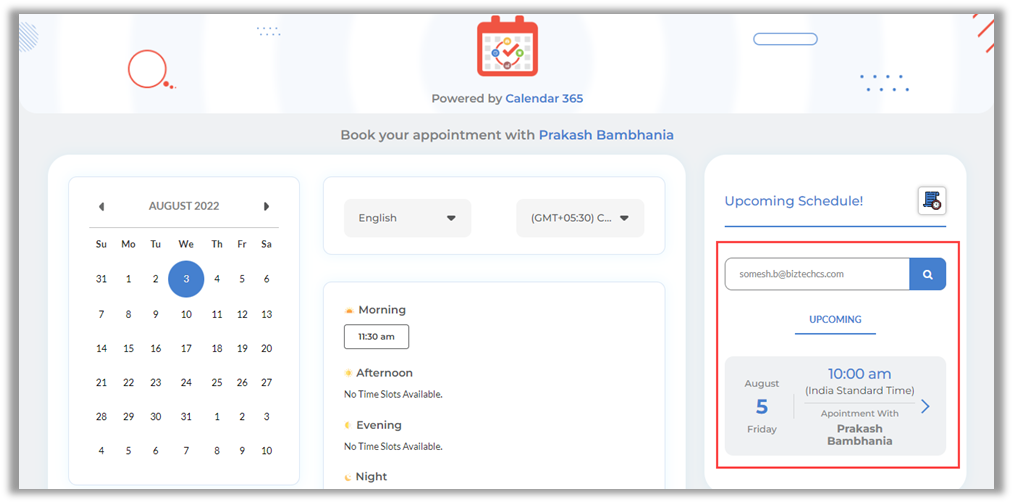Image resolution: width=1014 pixels, height=503 pixels.
Task: Open appointment details with right chevron arrow
Action: [x=925, y=406]
